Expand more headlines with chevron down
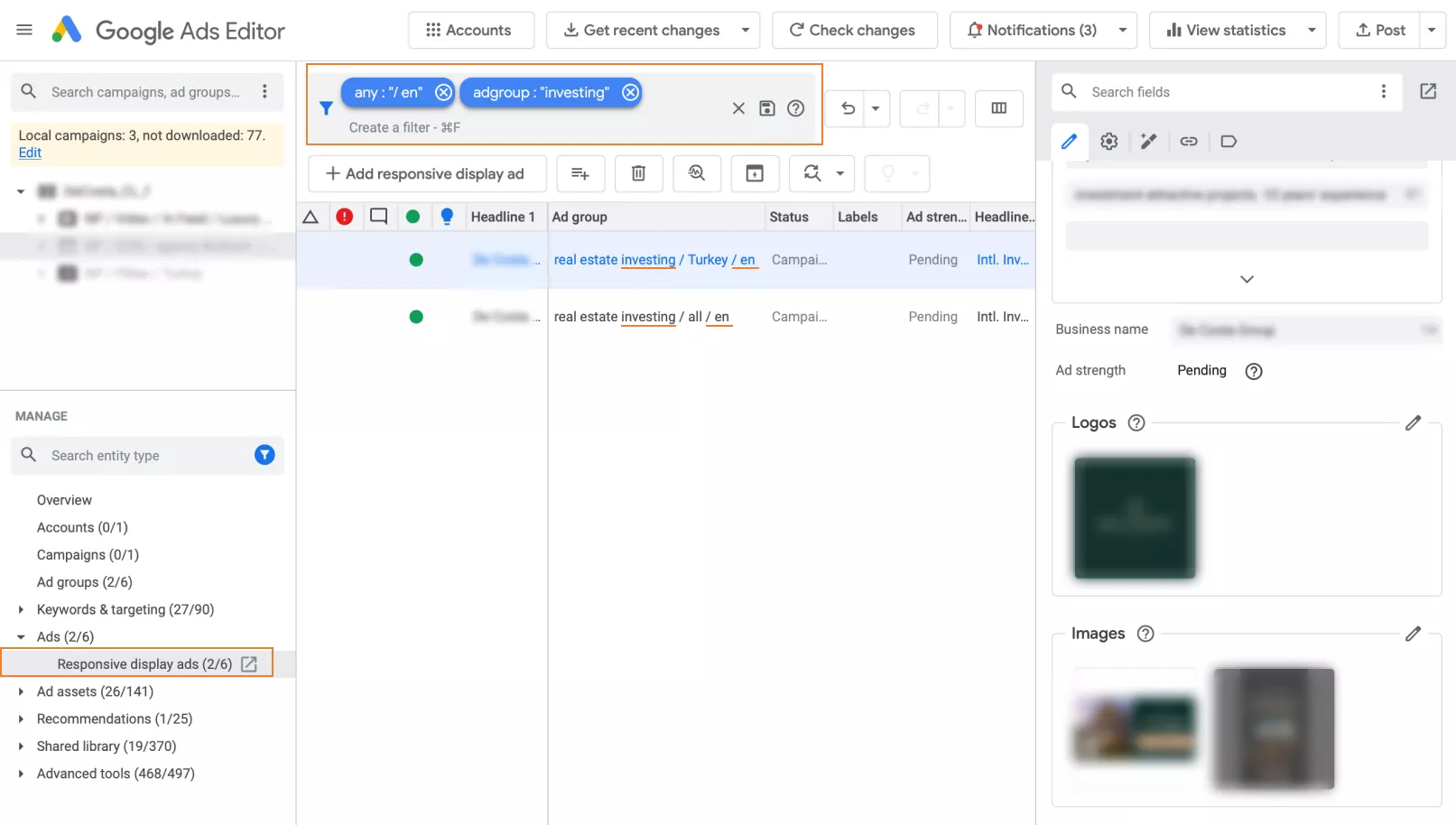Viewport: 1456px width, 825px height. click(x=1247, y=279)
